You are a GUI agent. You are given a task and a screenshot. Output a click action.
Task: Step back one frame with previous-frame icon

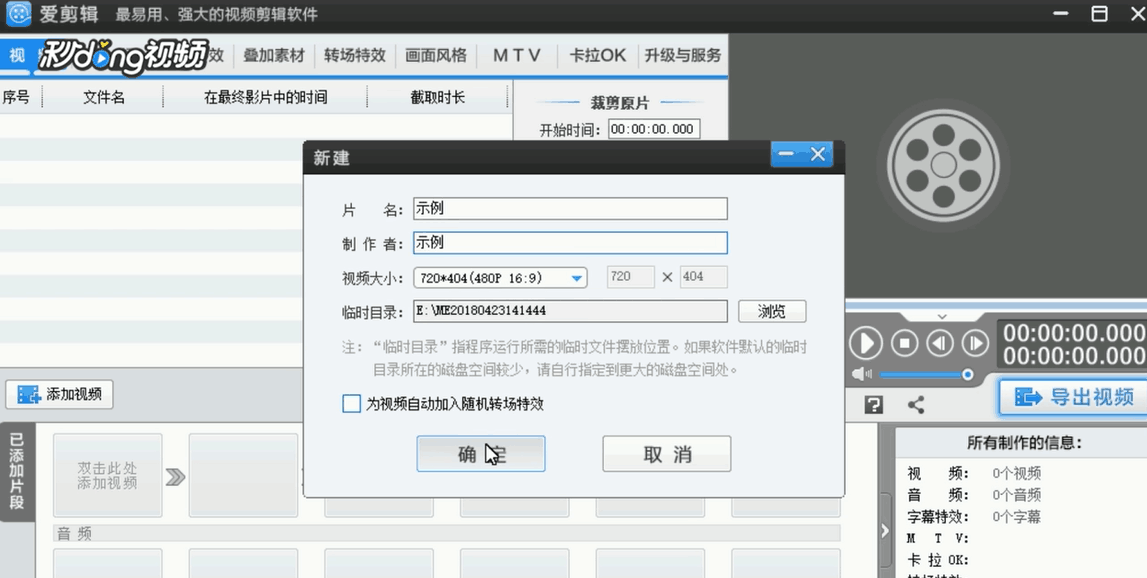tap(940, 342)
